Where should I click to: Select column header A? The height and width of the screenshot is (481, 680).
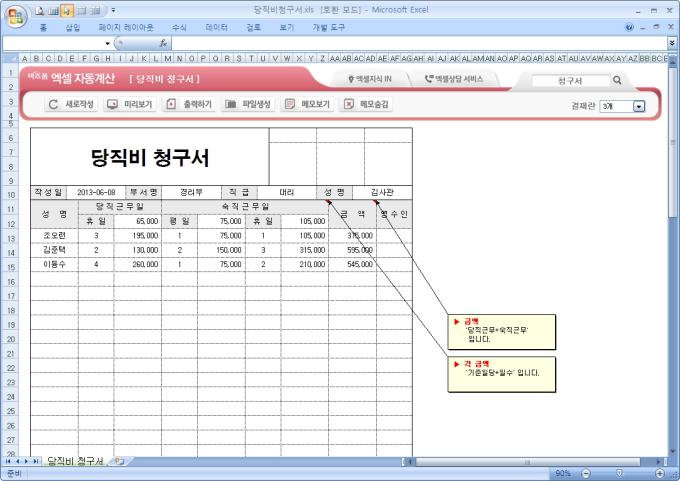click(25, 58)
